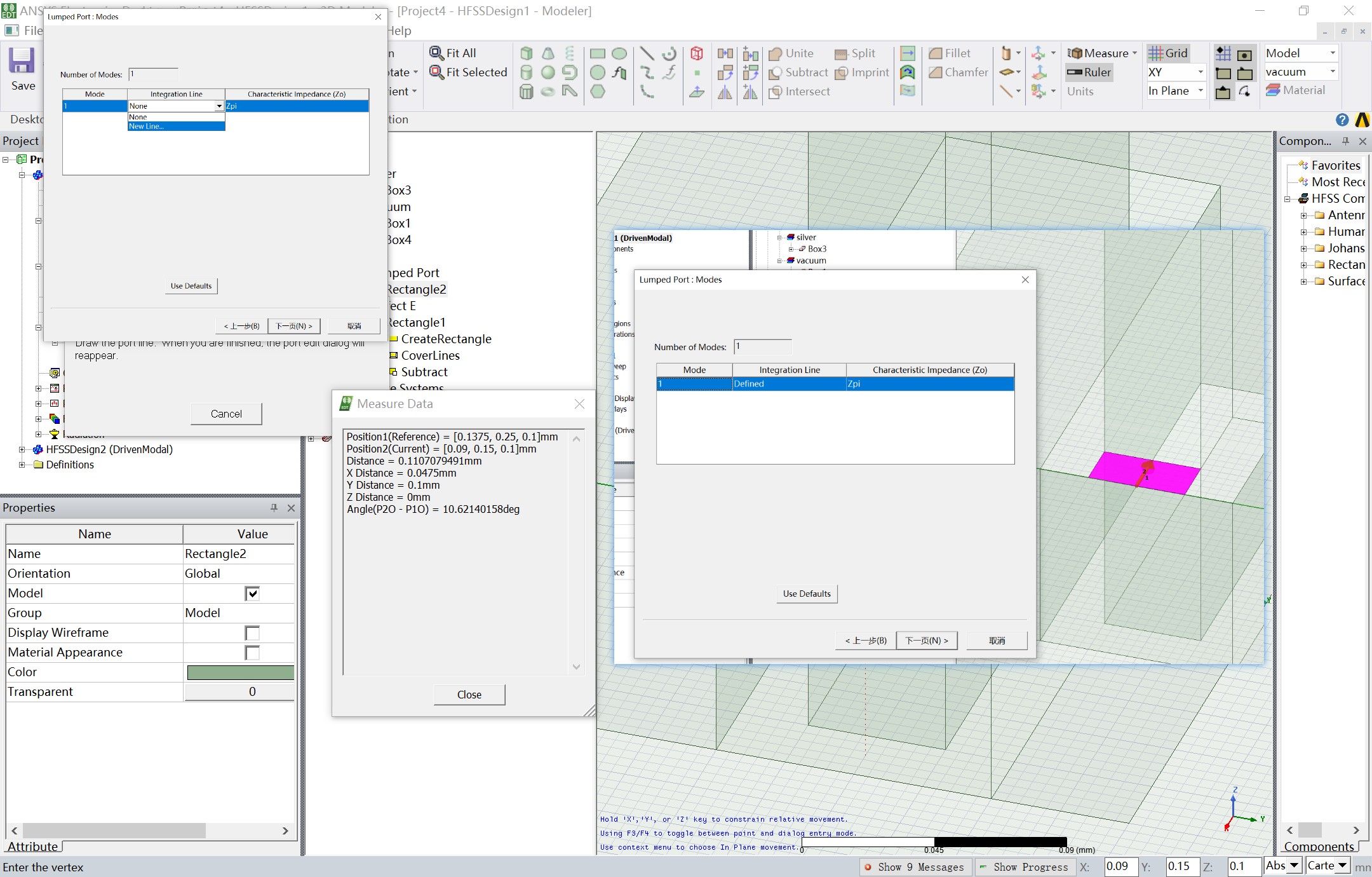This screenshot has width=1372, height=877.
Task: Click the green Color swatch
Action: coord(240,672)
